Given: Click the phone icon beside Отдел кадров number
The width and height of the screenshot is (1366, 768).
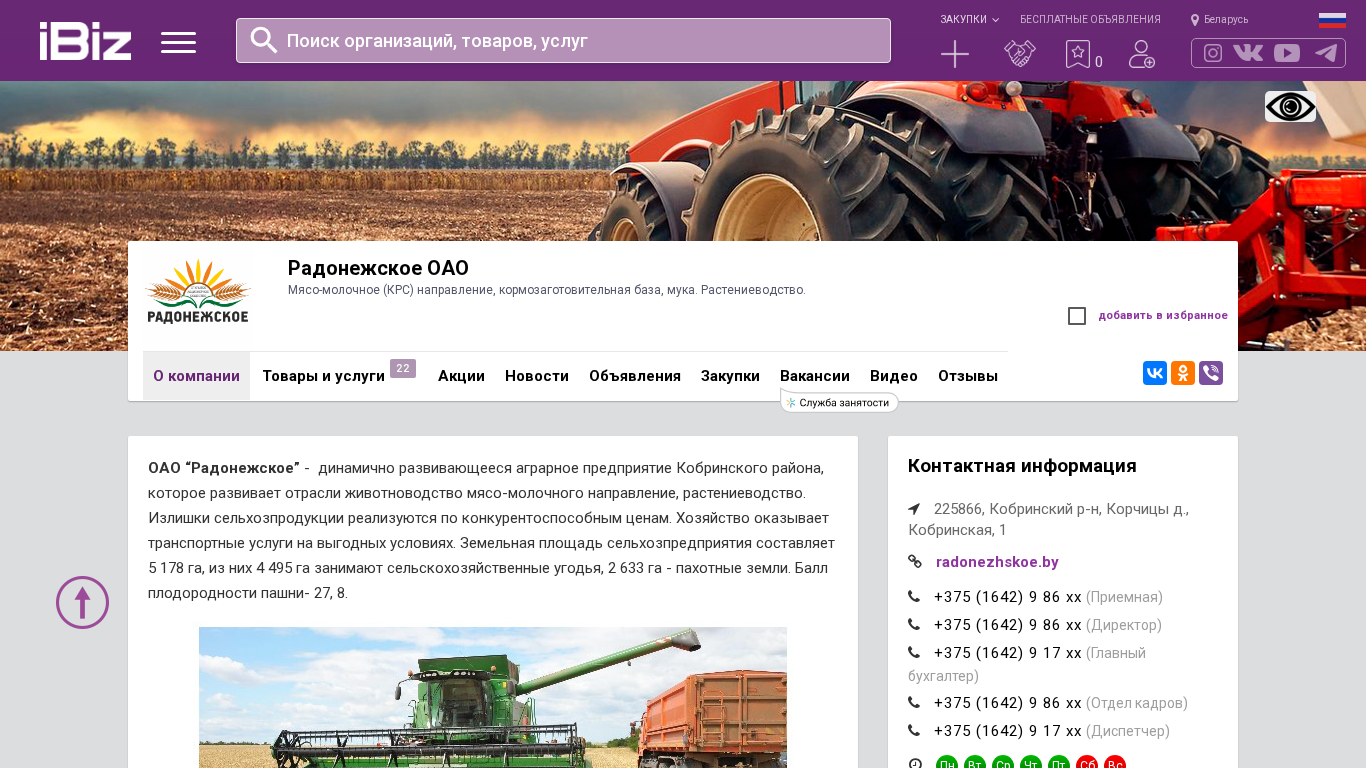Looking at the screenshot, I should pos(914,703).
